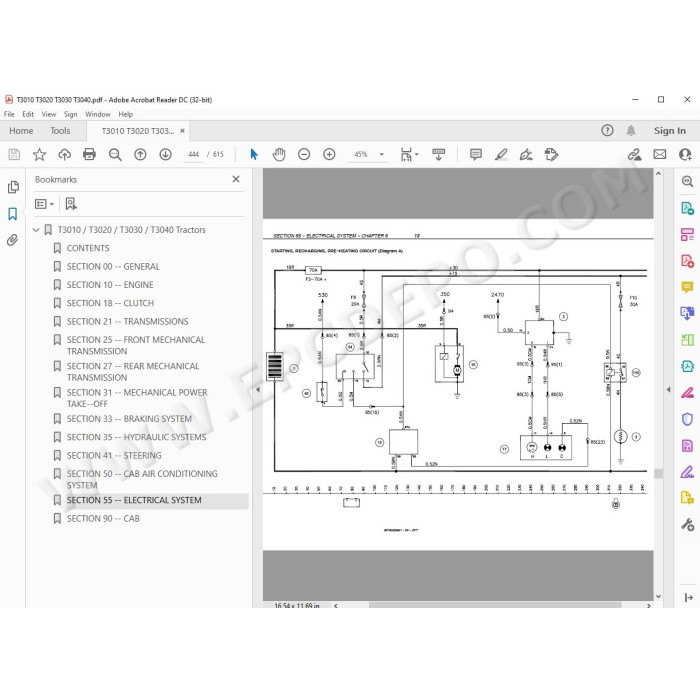700x700 pixels.
Task: Open the search tool in right pane
Action: pyautogui.click(x=687, y=181)
